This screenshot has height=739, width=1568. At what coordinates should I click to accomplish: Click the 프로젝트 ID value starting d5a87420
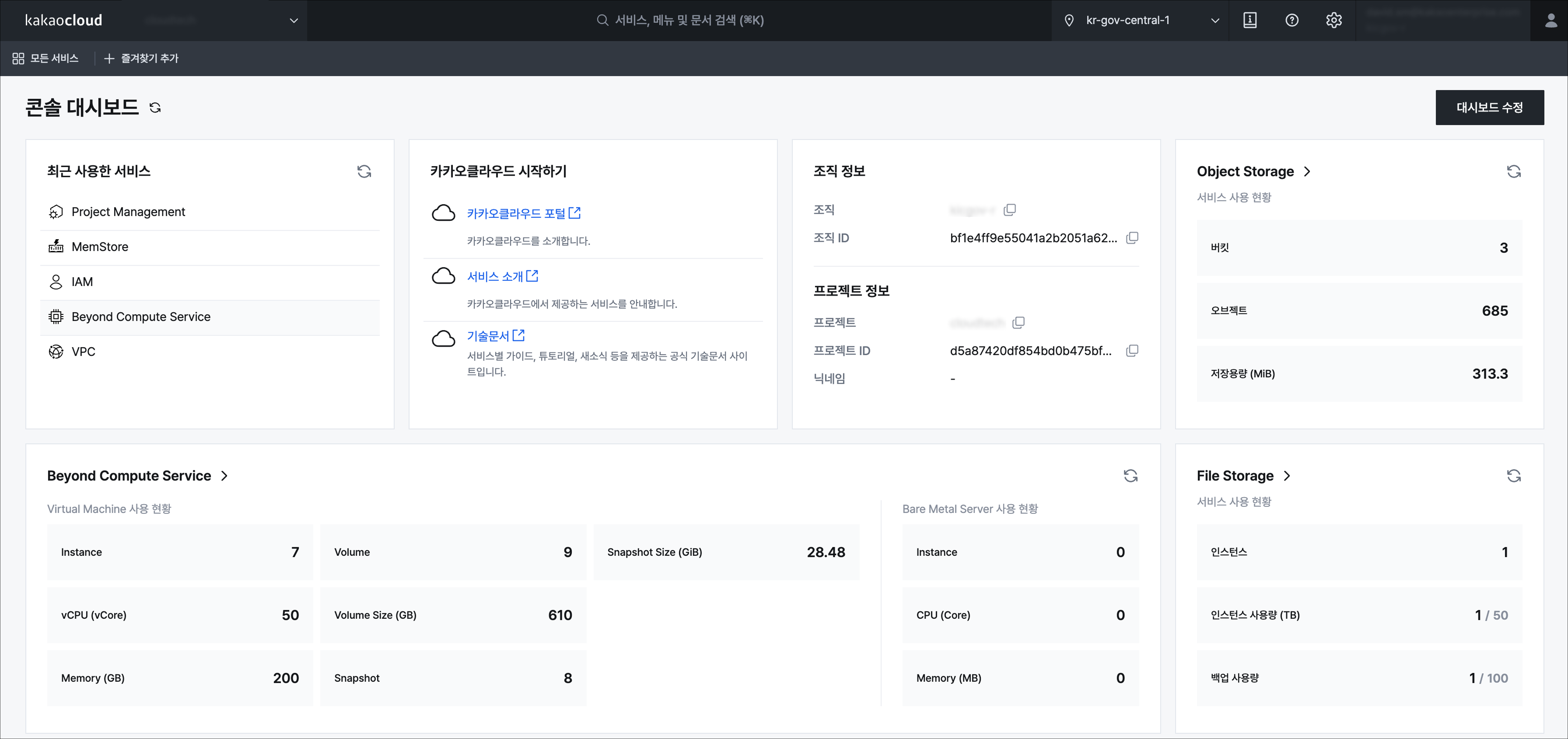(1030, 350)
